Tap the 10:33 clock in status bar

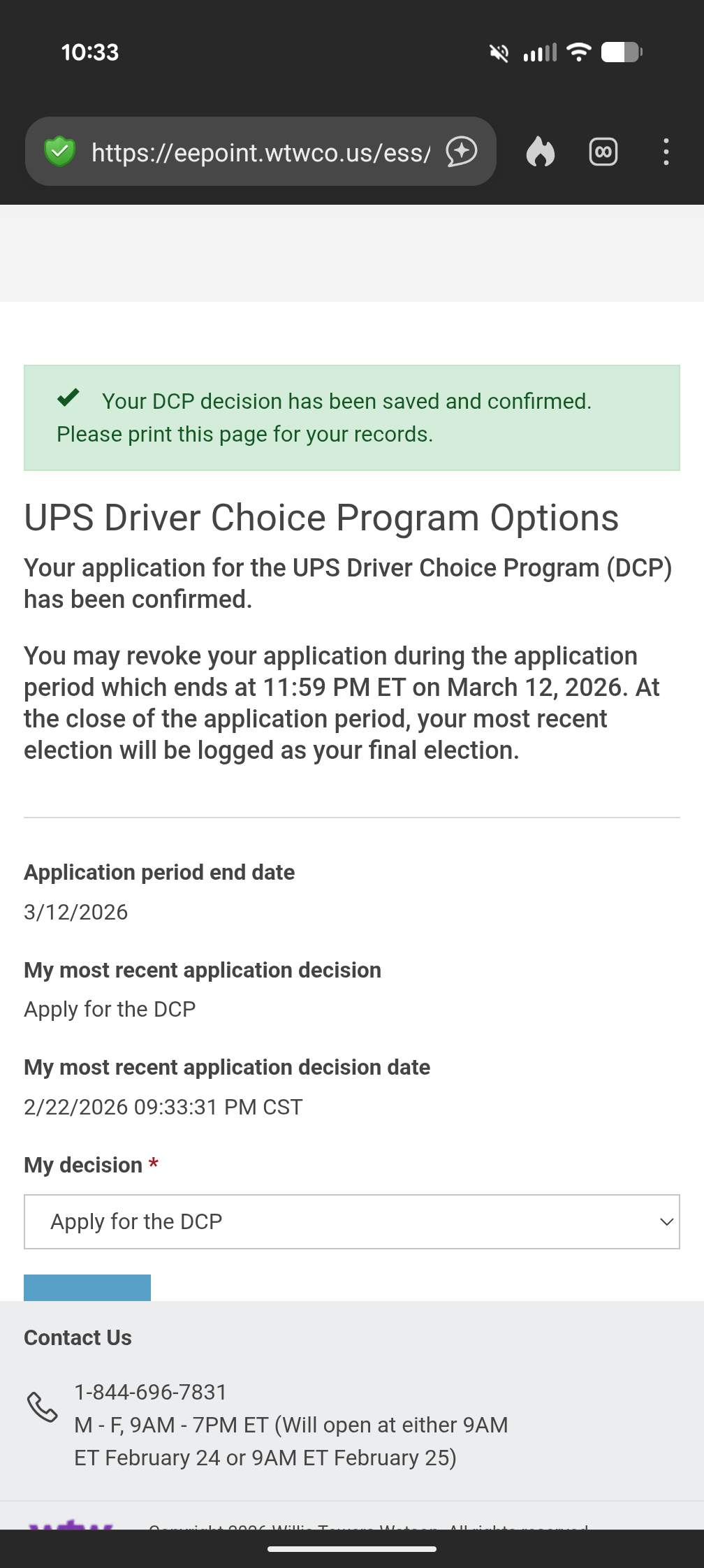pos(90,52)
